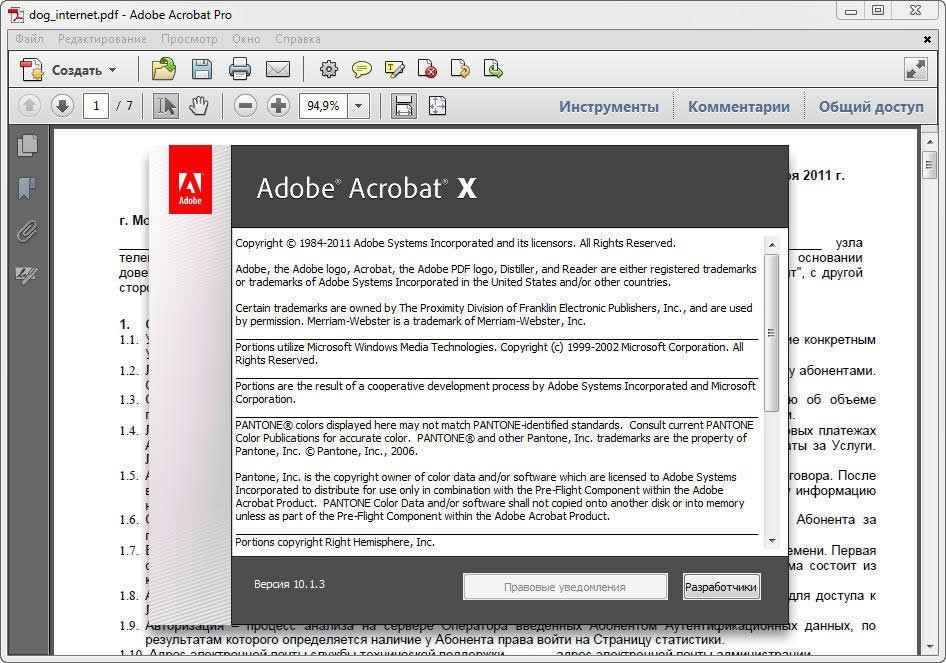The height and width of the screenshot is (663, 946).
Task: Print the document using the printer icon
Action: point(240,69)
